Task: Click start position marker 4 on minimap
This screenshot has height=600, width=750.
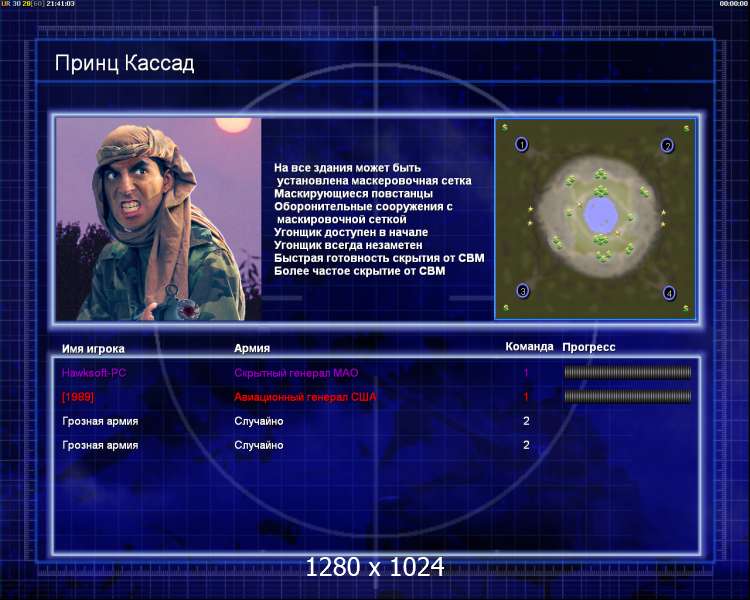Action: click(669, 293)
